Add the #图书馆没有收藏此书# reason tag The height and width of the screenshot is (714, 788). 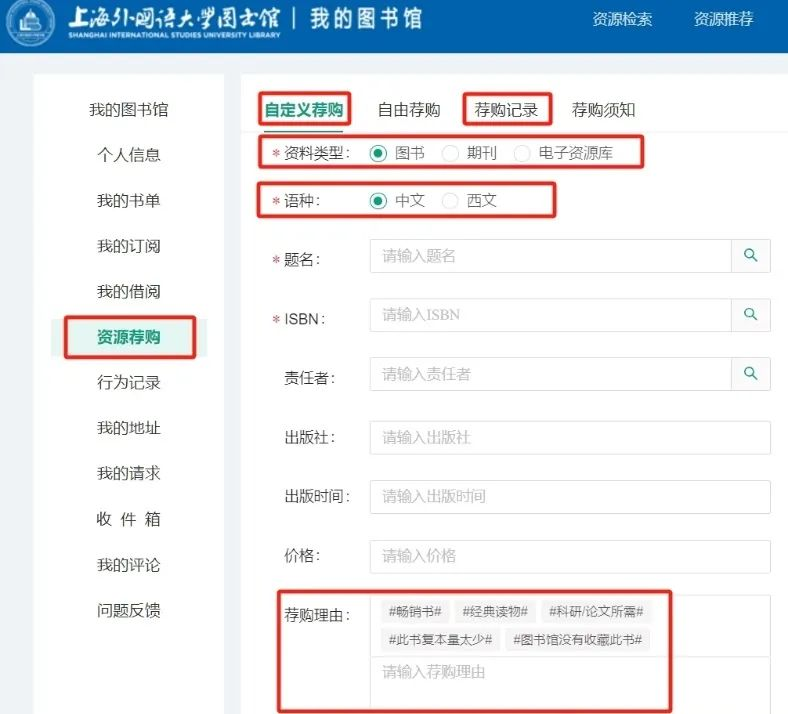point(577,639)
